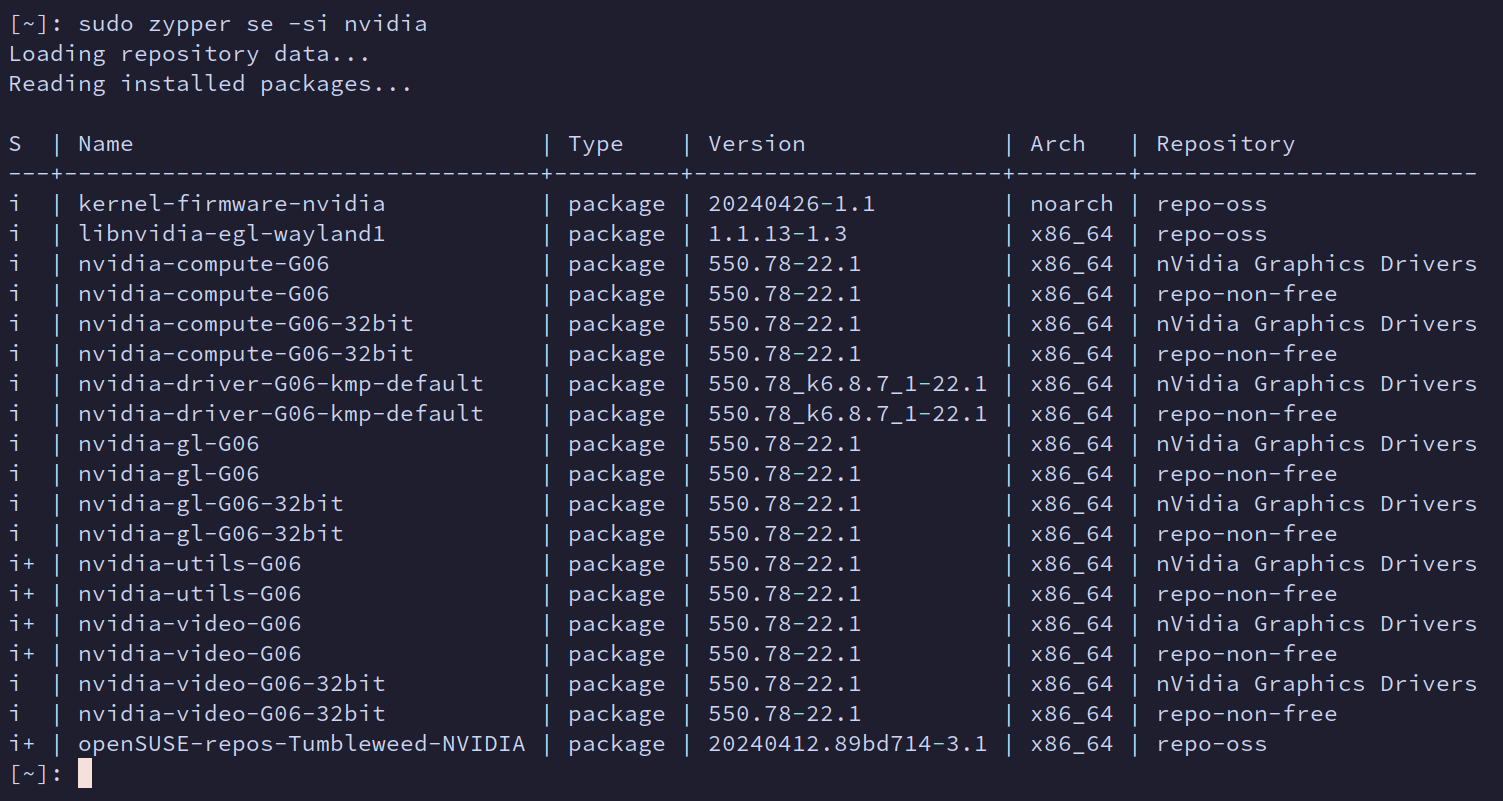Click version number 20240426-1.1
The height and width of the screenshot is (801, 1503).
coord(791,204)
